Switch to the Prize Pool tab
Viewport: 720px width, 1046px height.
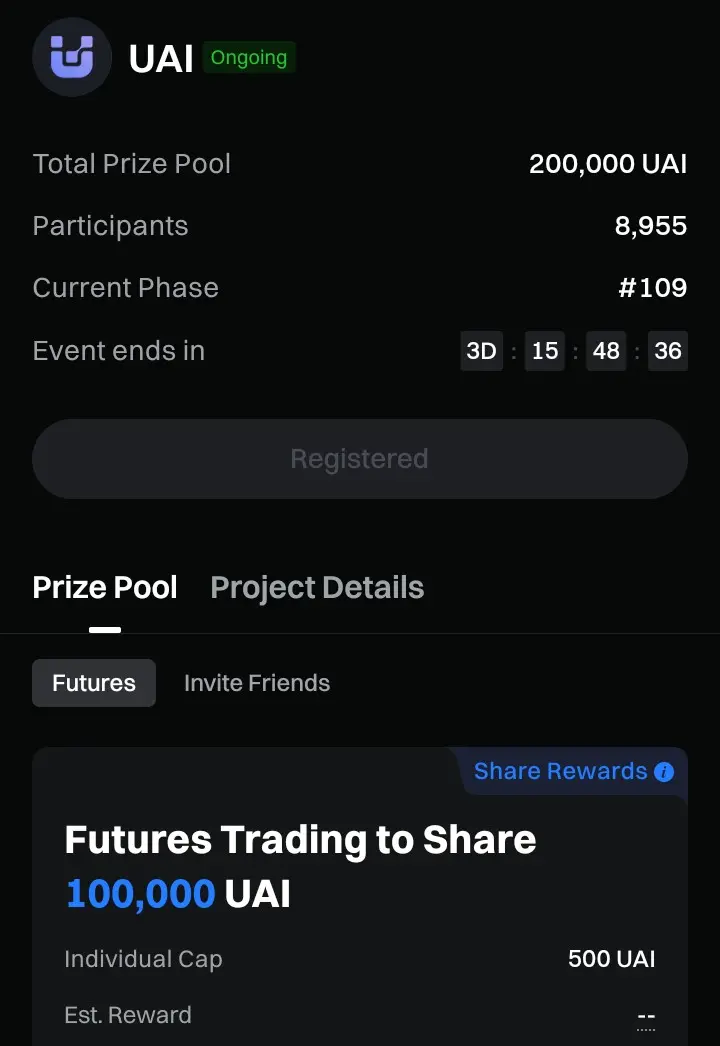click(105, 588)
